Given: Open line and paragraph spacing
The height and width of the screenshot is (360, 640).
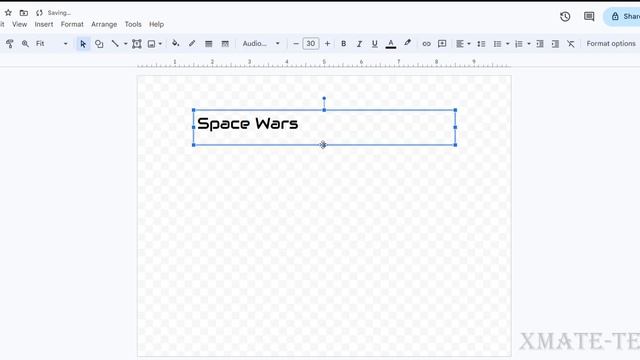Looking at the screenshot, I should [x=481, y=44].
